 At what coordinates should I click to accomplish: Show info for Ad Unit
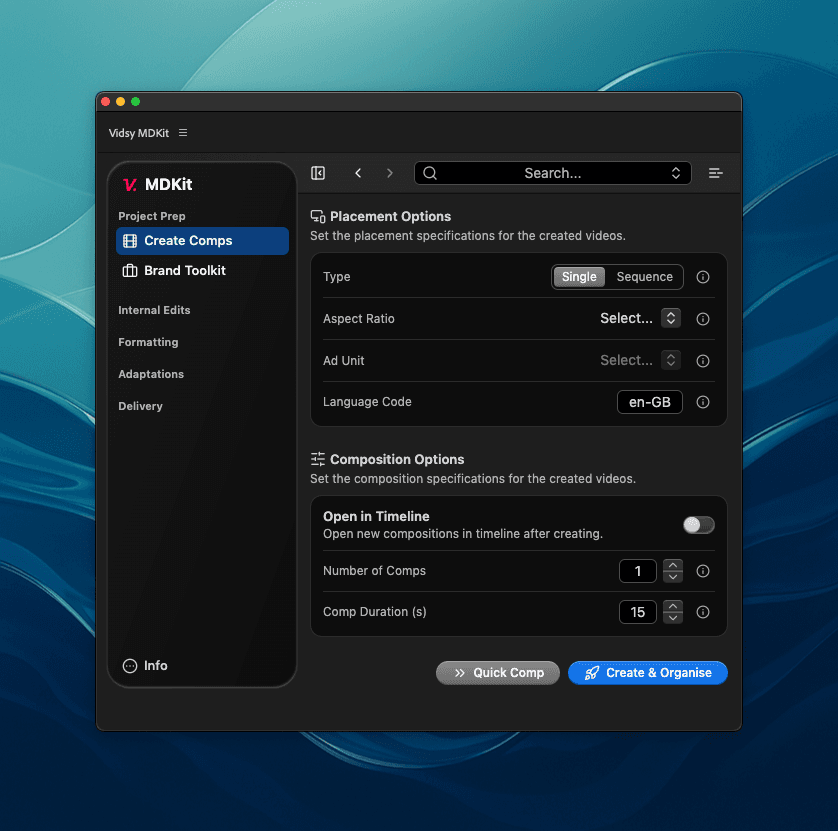click(703, 361)
